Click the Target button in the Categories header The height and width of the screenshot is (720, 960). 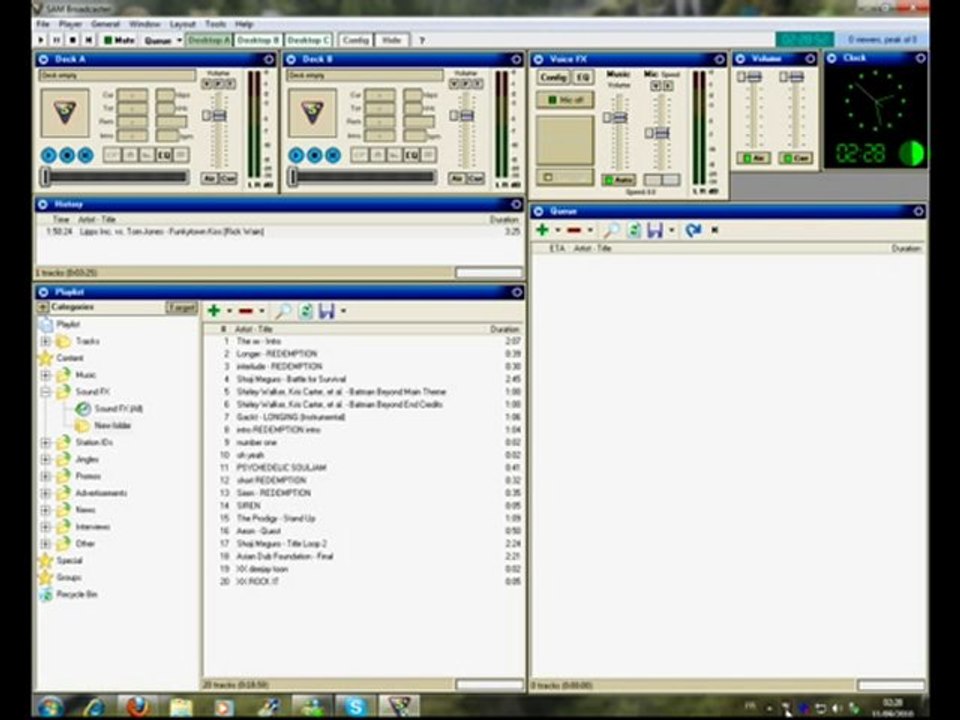[181, 307]
